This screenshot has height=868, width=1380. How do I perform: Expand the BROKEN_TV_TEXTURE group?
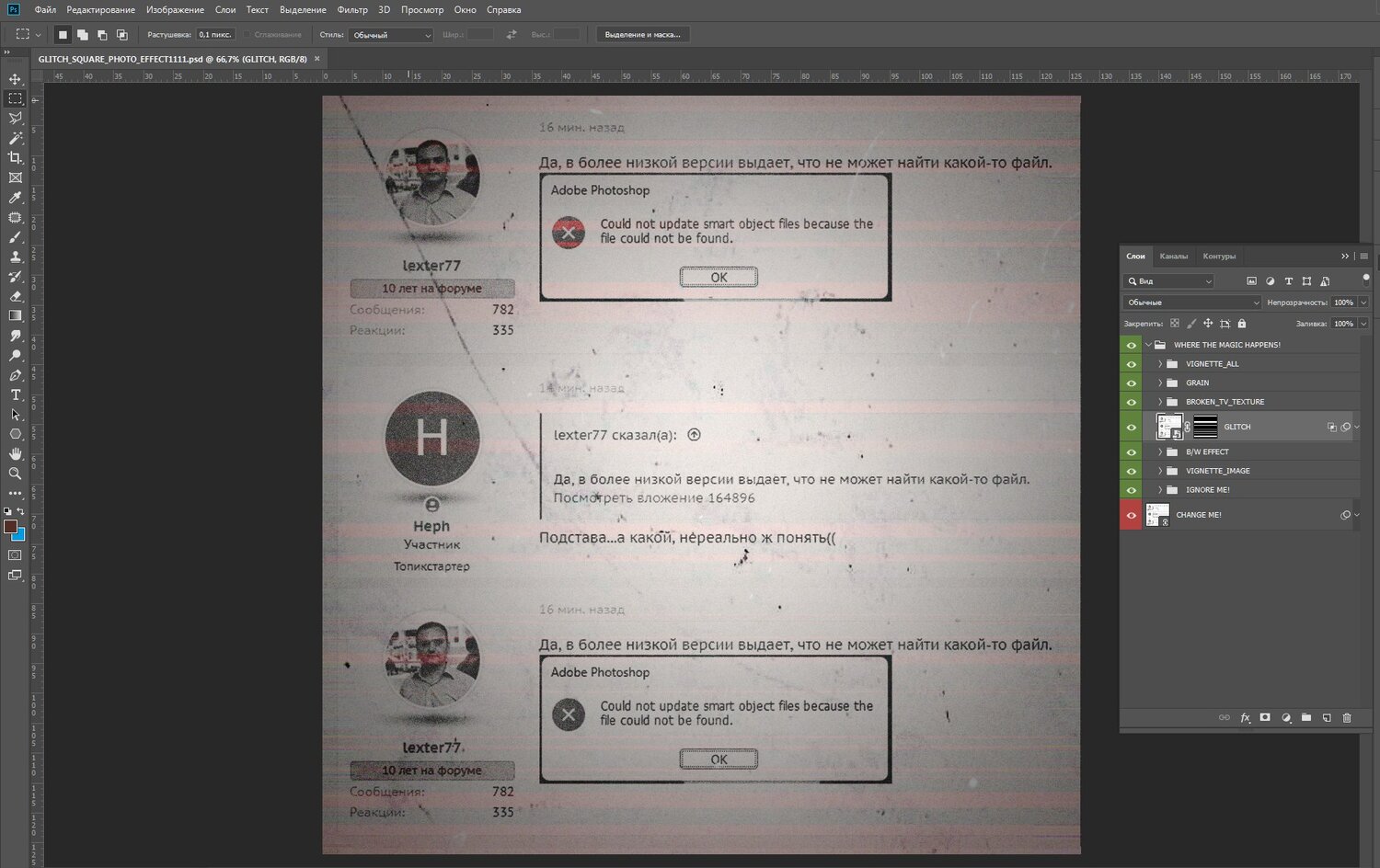(1160, 402)
